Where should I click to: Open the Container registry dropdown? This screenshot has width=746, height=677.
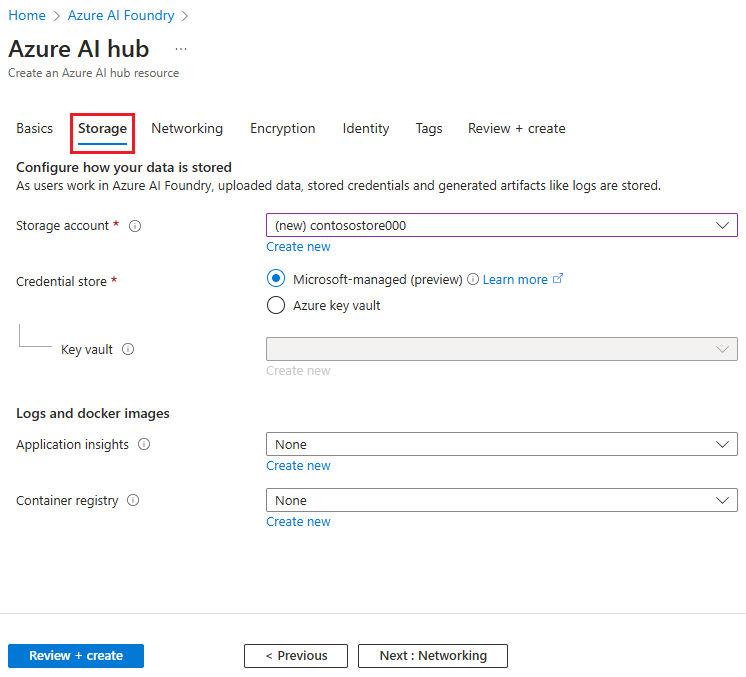pos(501,500)
